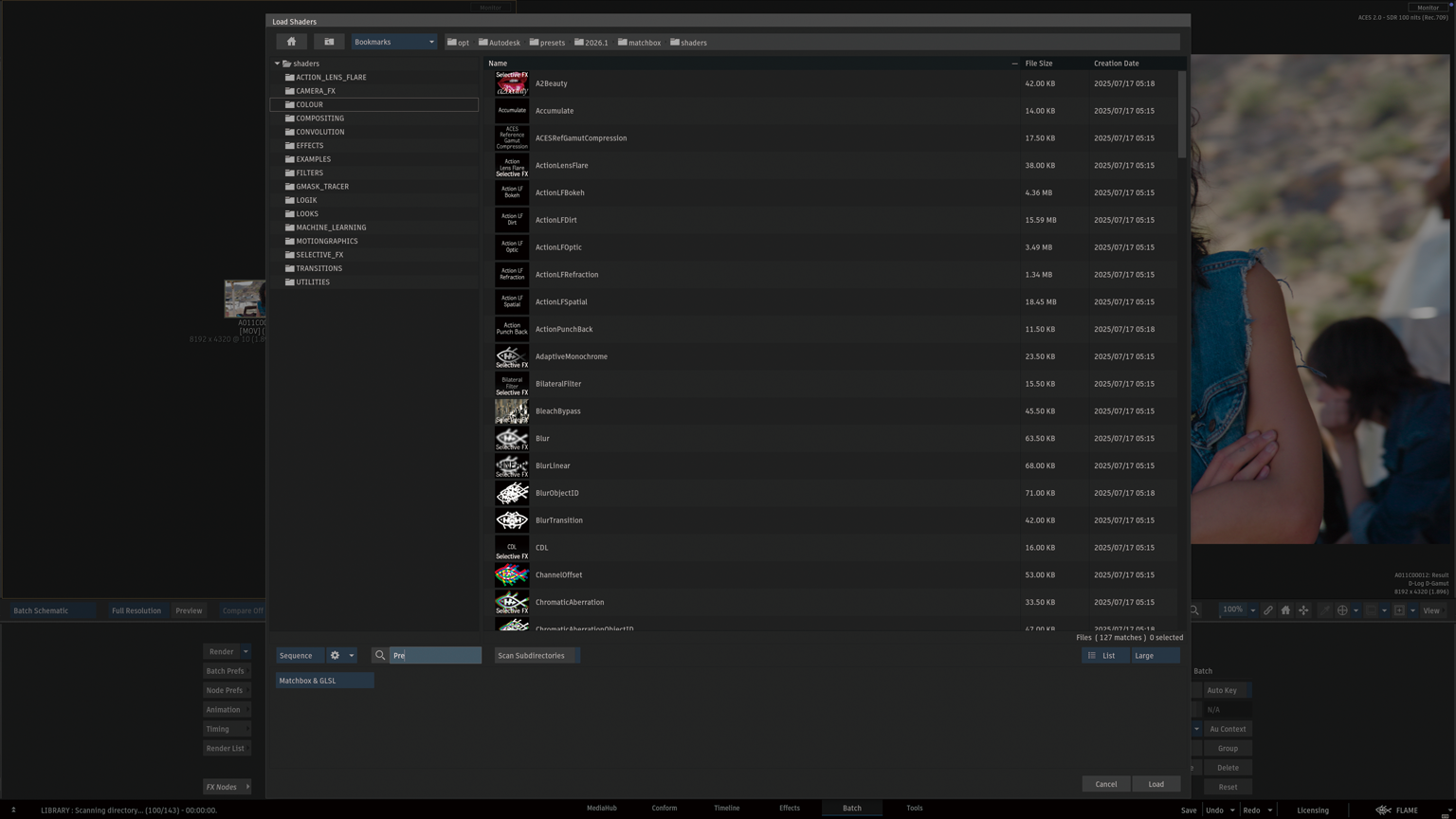Switch to the Timeline tab
Screen dimensions: 1456x819
pos(726,809)
